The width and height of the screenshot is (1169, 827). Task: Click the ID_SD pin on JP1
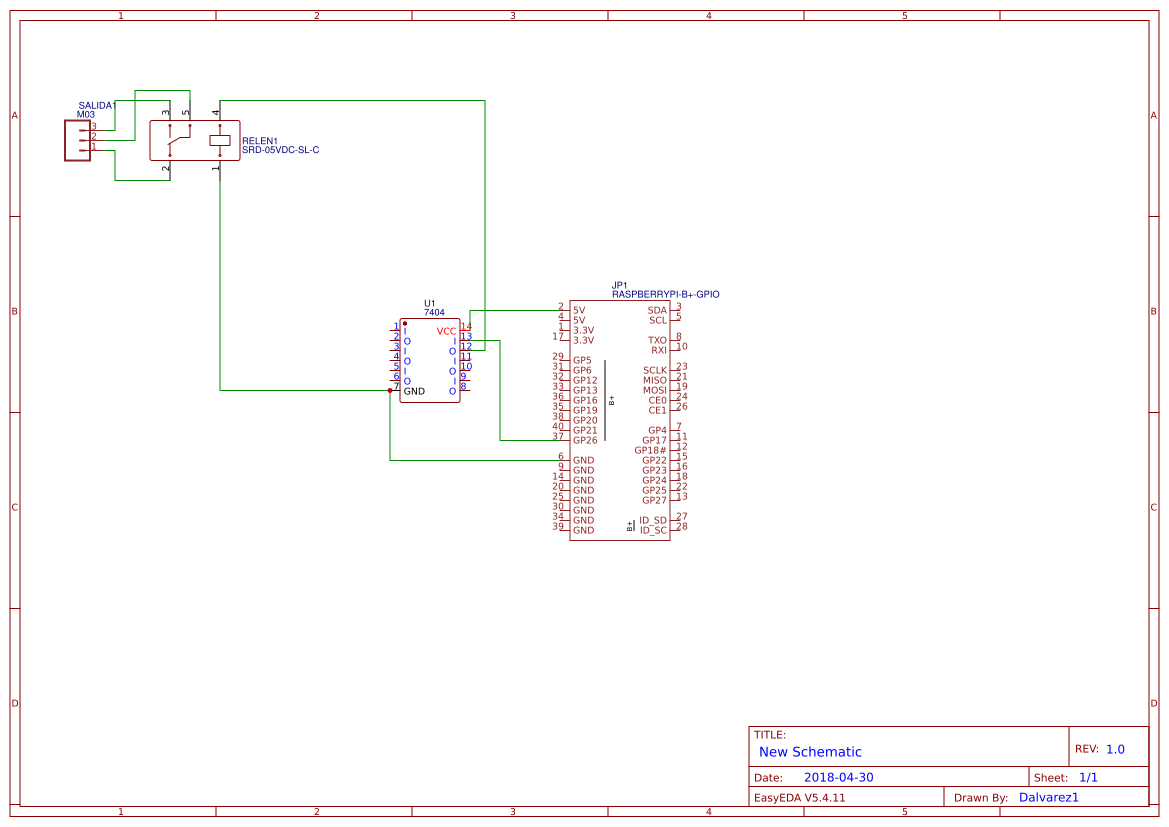[655, 520]
